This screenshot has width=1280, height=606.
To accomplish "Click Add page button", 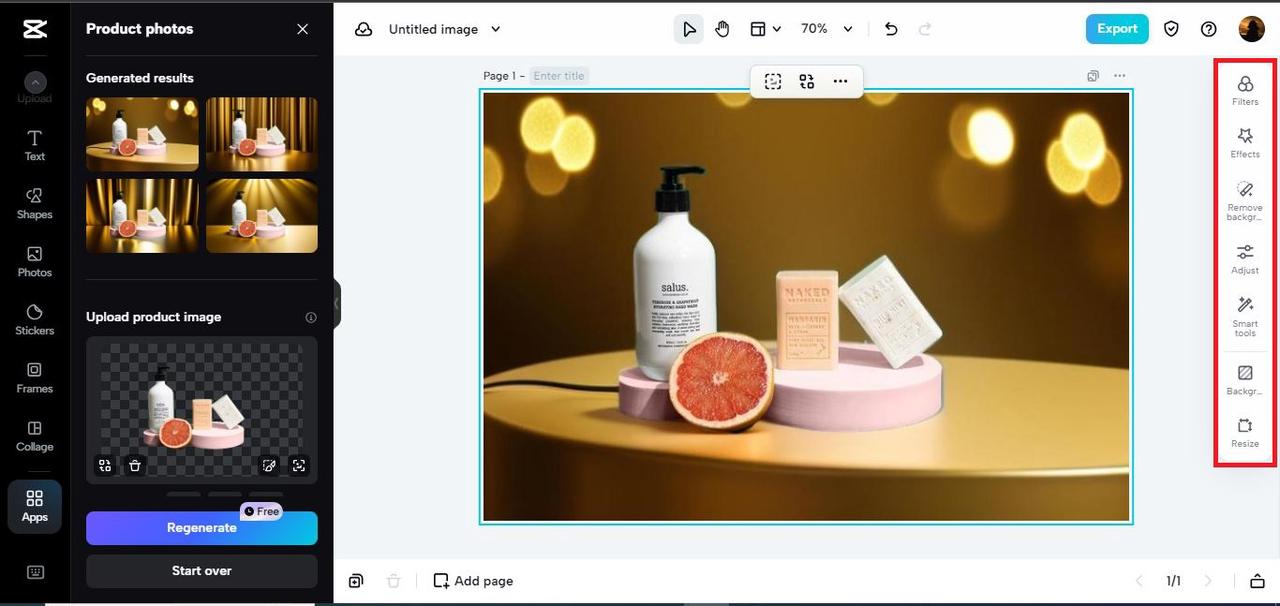I will (473, 581).
